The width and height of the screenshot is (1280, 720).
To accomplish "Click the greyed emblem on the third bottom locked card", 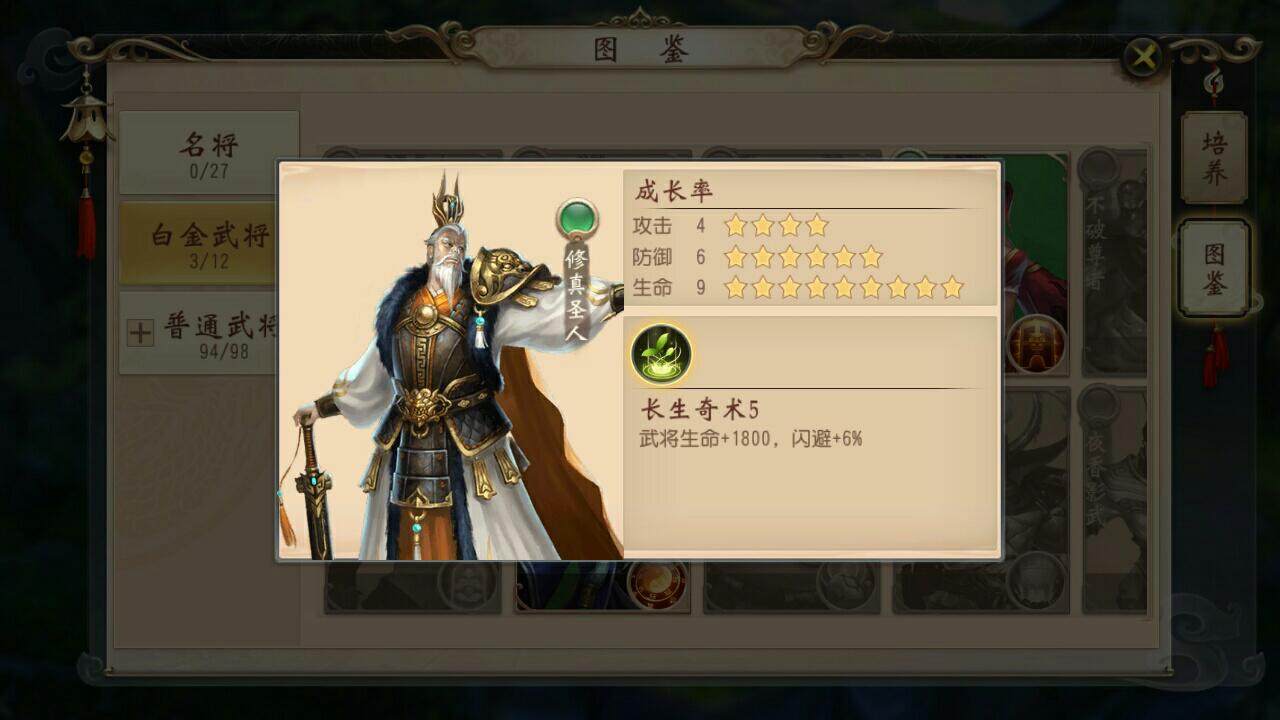I will tap(846, 584).
